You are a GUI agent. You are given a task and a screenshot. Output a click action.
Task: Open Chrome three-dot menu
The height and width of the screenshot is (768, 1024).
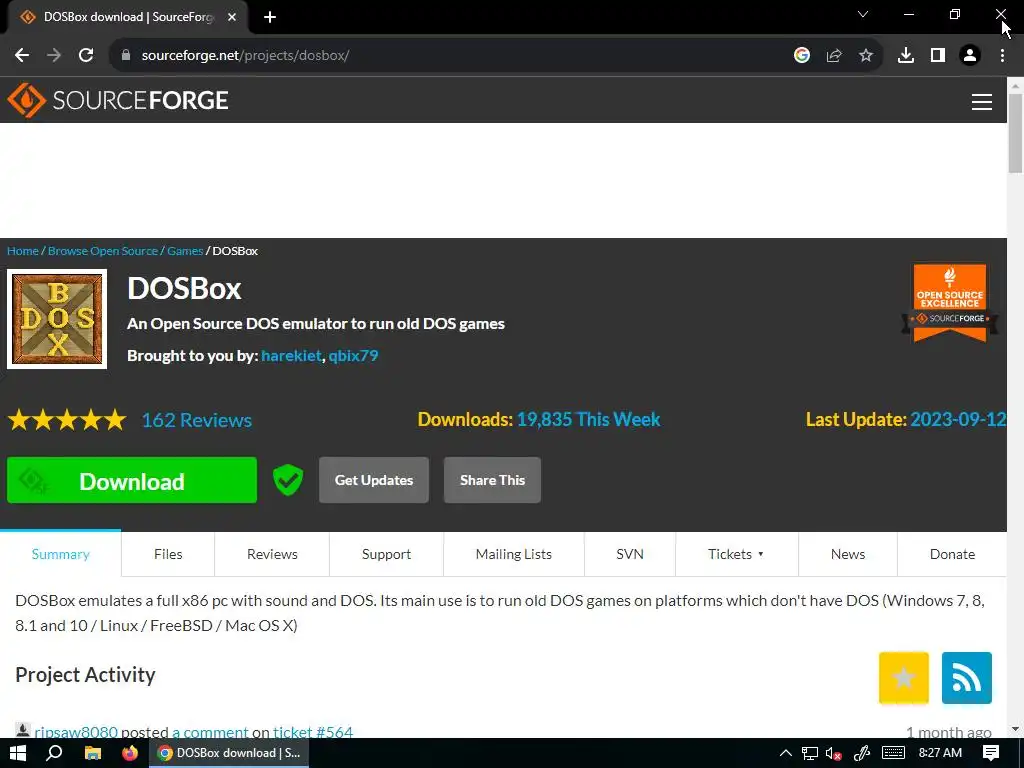coord(1002,56)
